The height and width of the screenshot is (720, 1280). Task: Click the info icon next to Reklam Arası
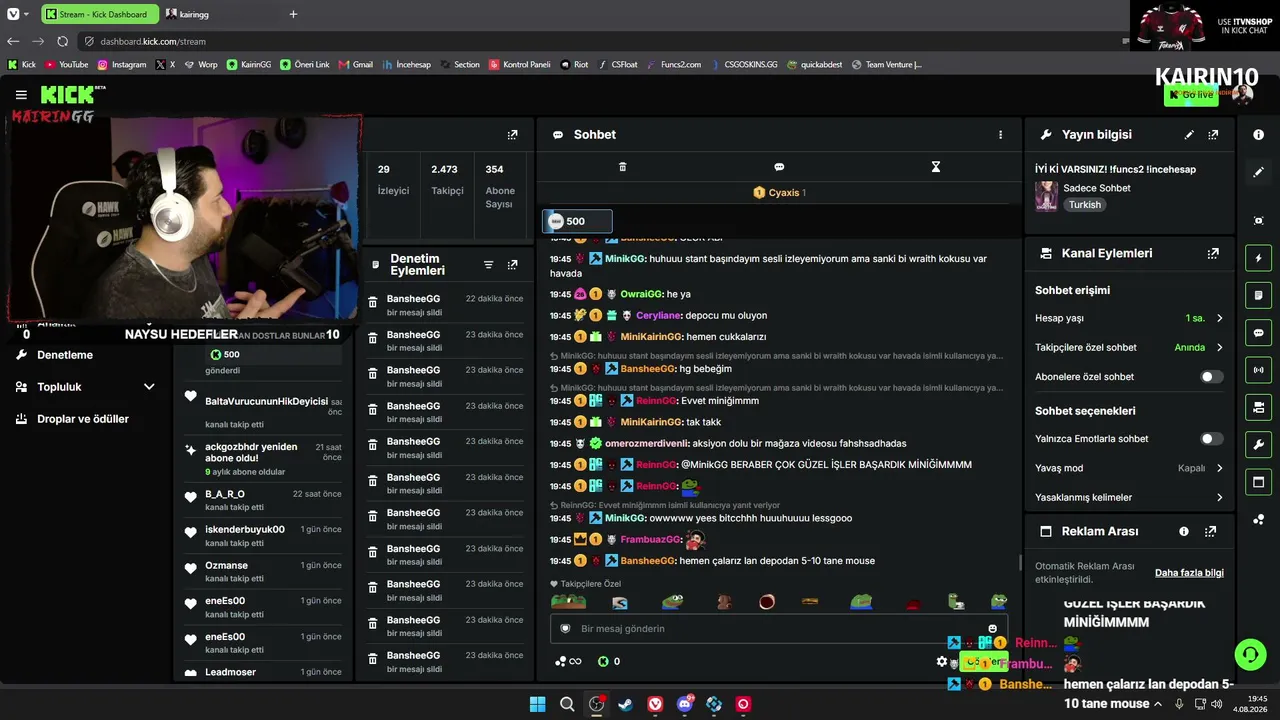1184,532
